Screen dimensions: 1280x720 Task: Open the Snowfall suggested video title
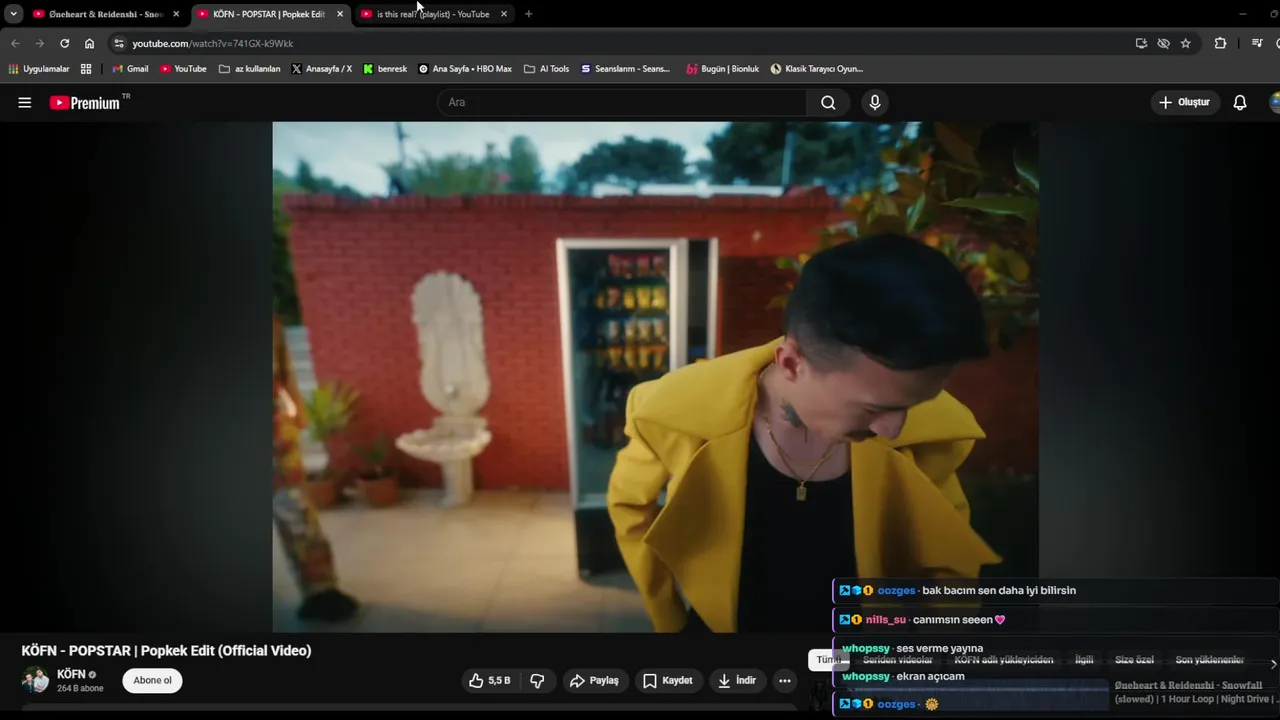coord(1194,692)
